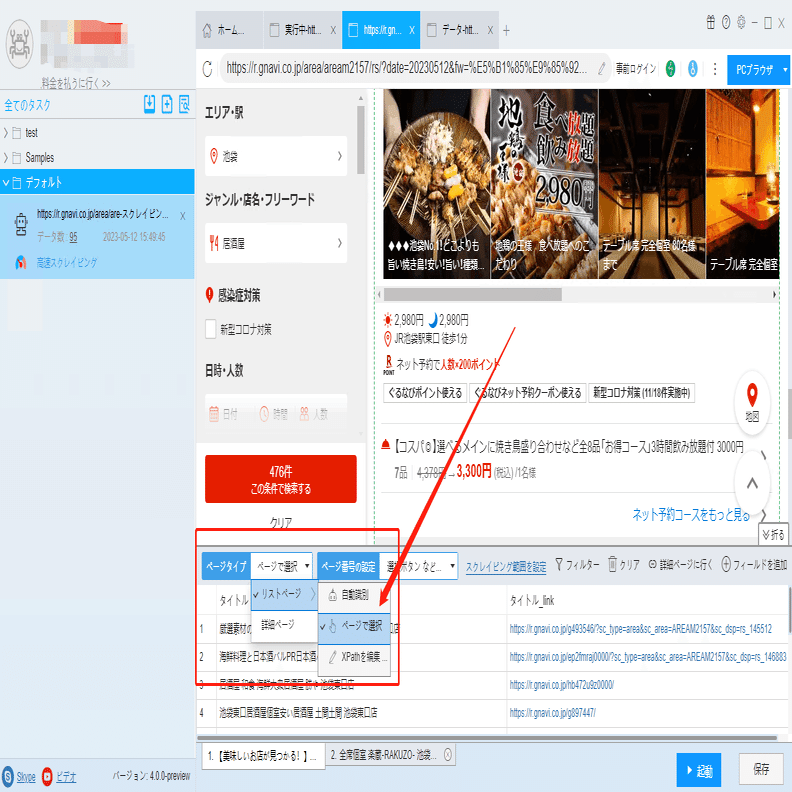Click the green circular toolbar icon
The image size is (792, 792).
pos(670,68)
